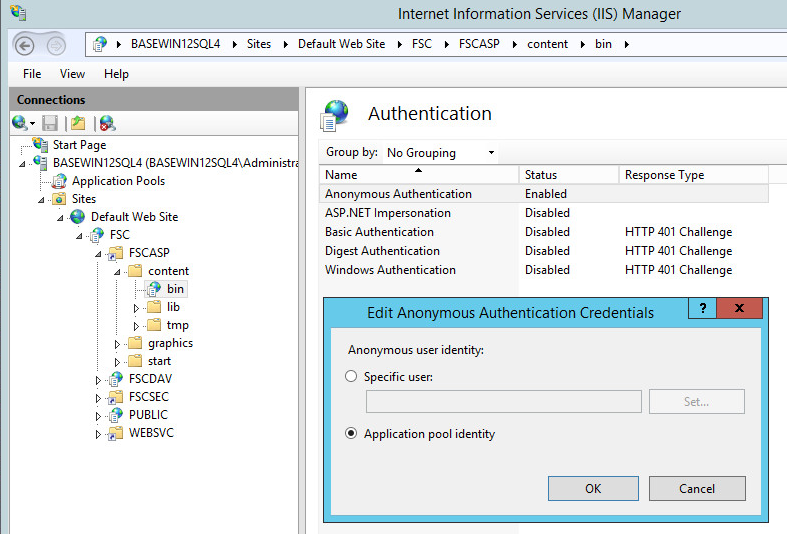
Task: Select the Start Page tree icon
Action: (x=40, y=145)
